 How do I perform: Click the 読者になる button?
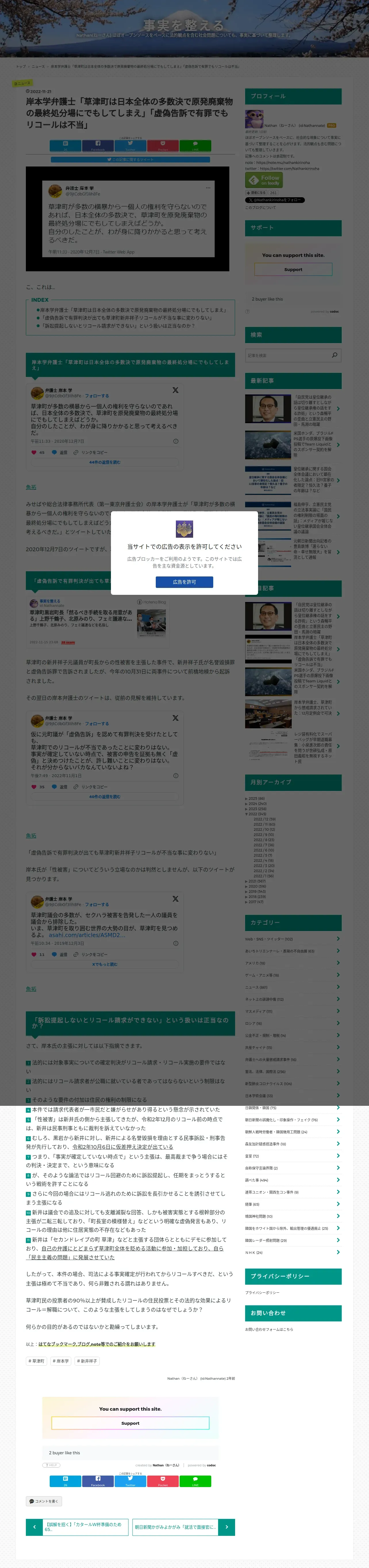click(256, 192)
